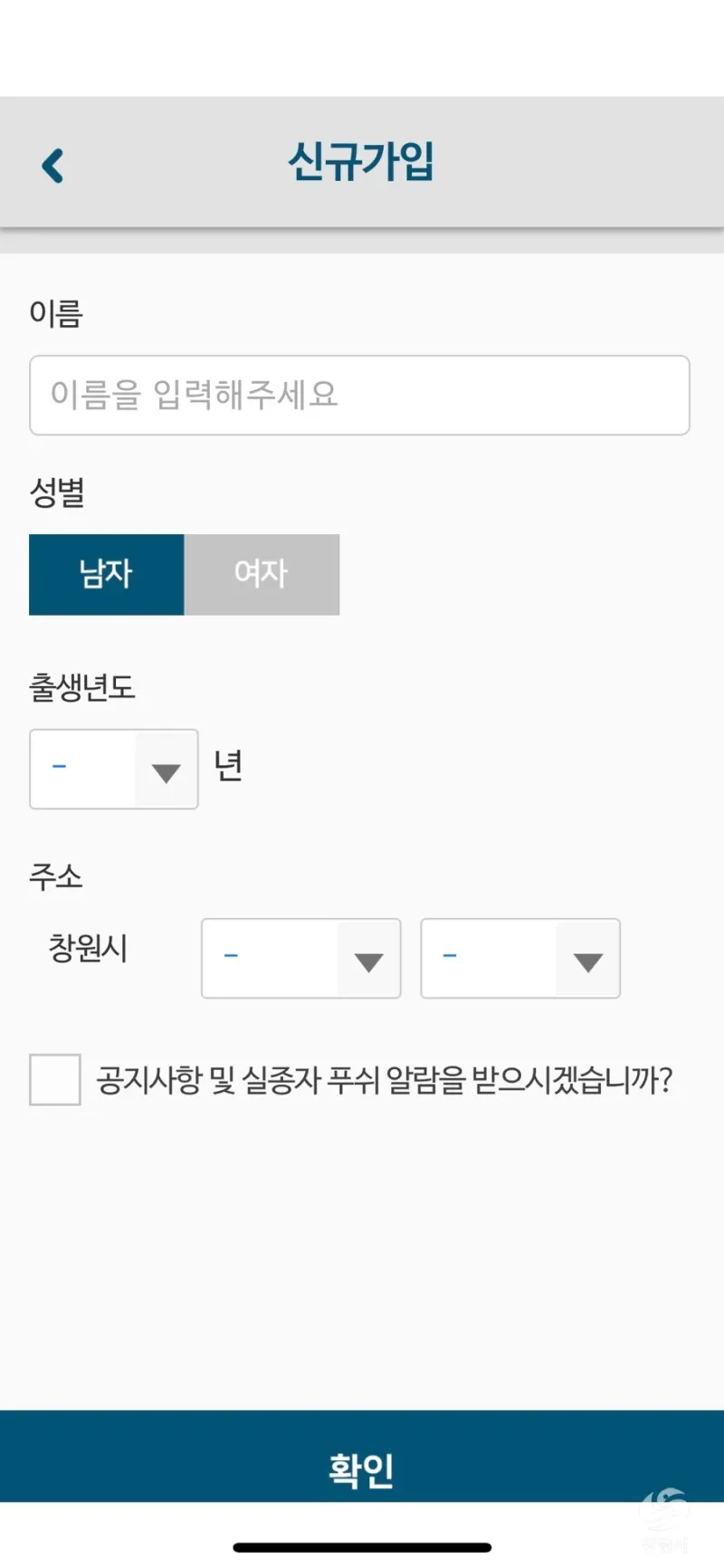The width and height of the screenshot is (724, 1568).
Task: Select 남자 as gender
Action: click(x=107, y=574)
